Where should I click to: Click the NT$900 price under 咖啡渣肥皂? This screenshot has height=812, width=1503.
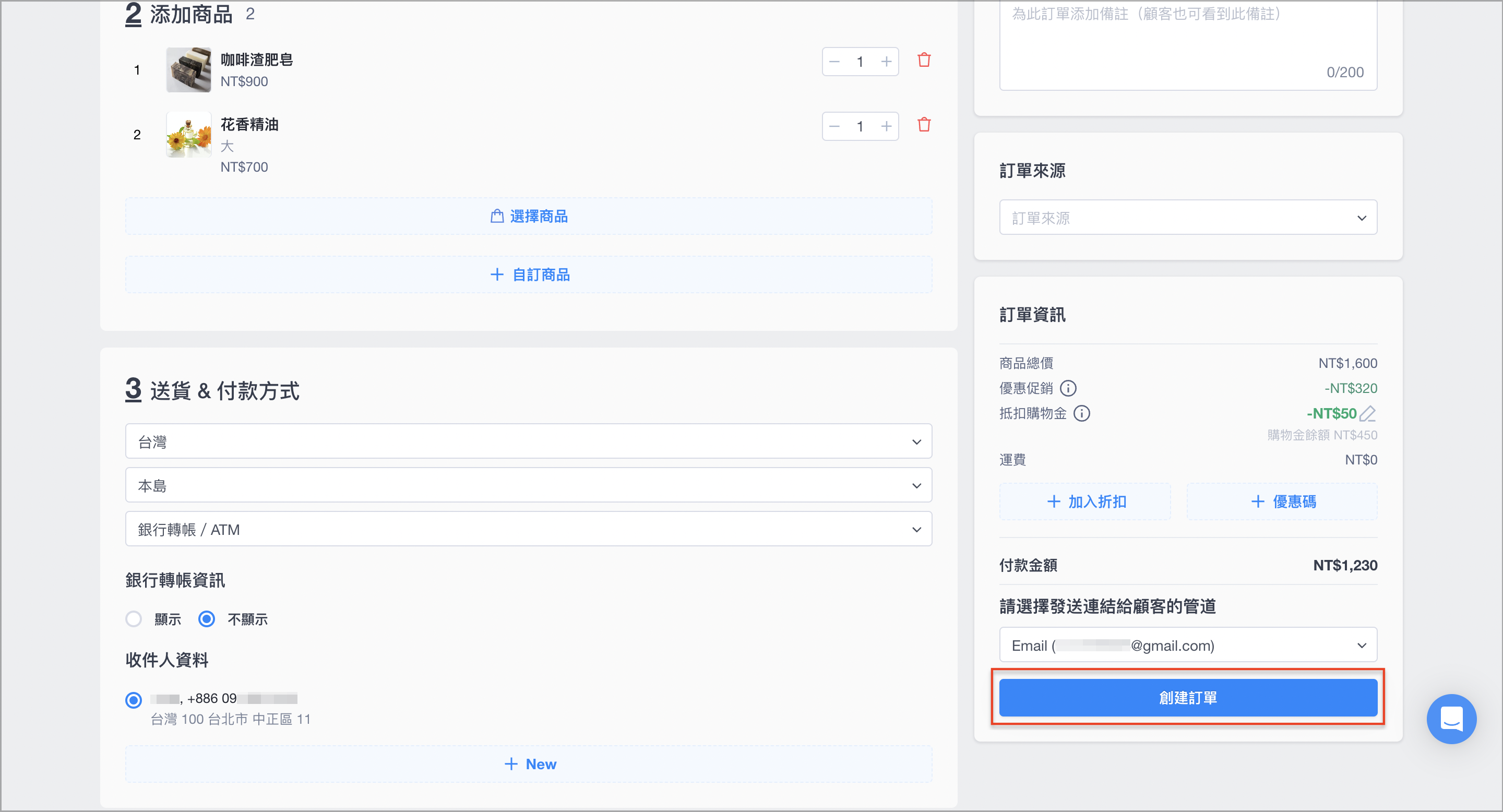(x=244, y=81)
